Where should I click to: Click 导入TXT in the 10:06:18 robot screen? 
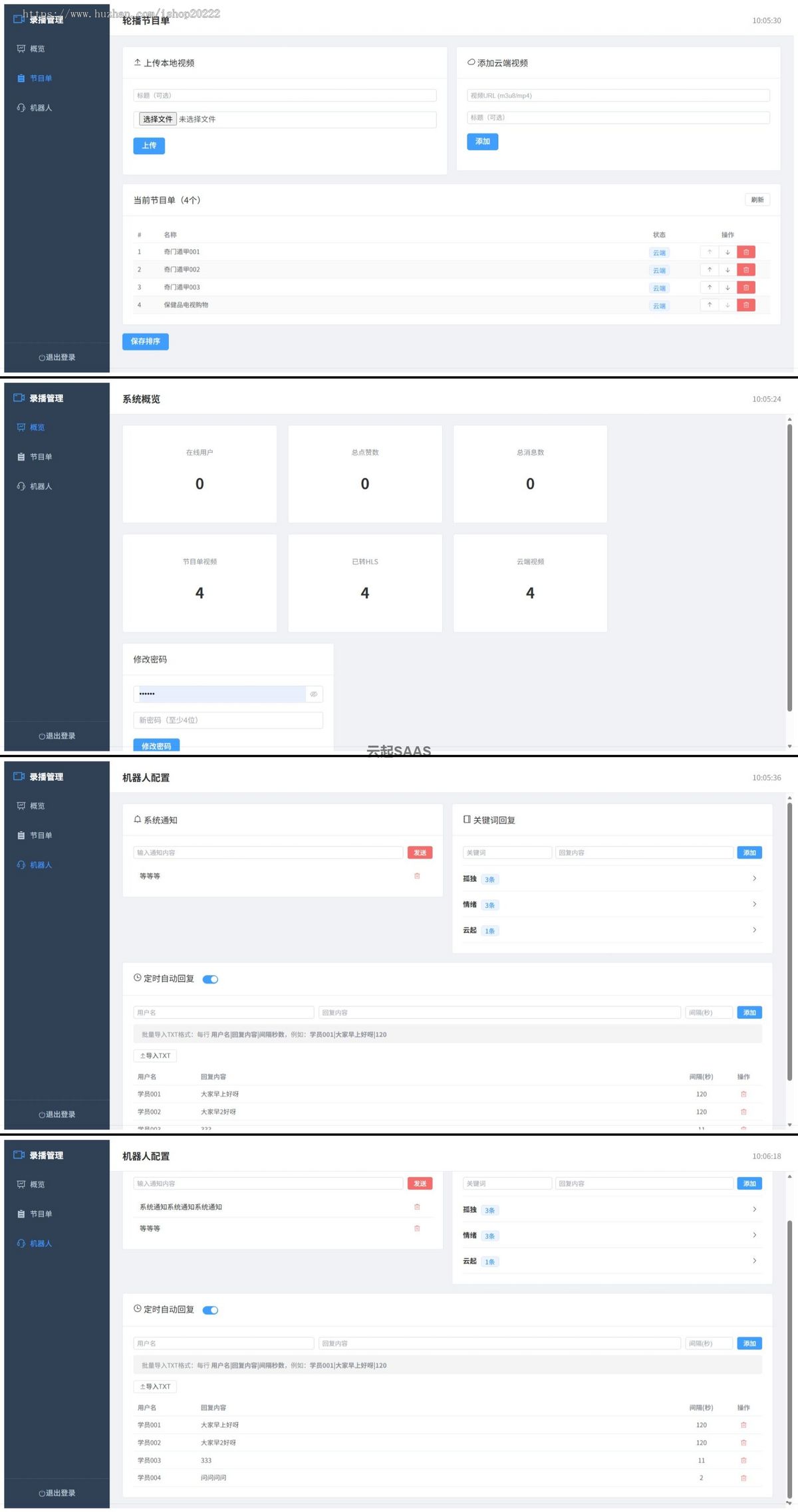tap(156, 1386)
